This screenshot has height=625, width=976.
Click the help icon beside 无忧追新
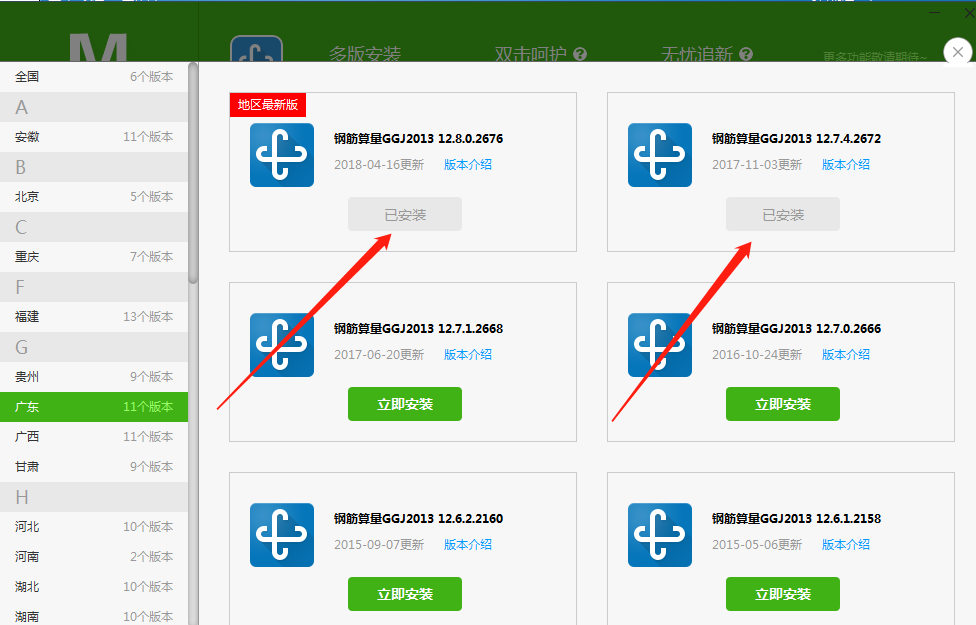tap(746, 54)
